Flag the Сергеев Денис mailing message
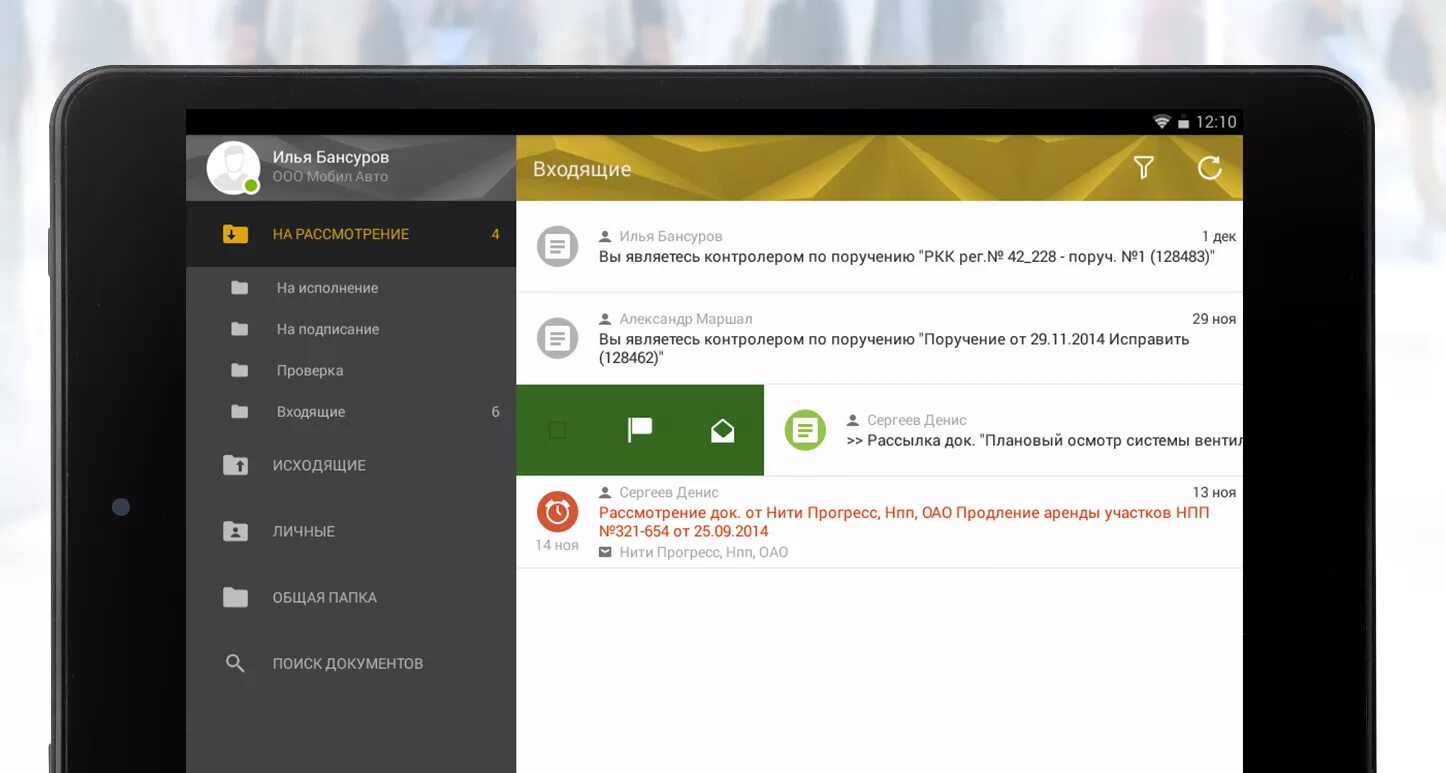 [640, 430]
